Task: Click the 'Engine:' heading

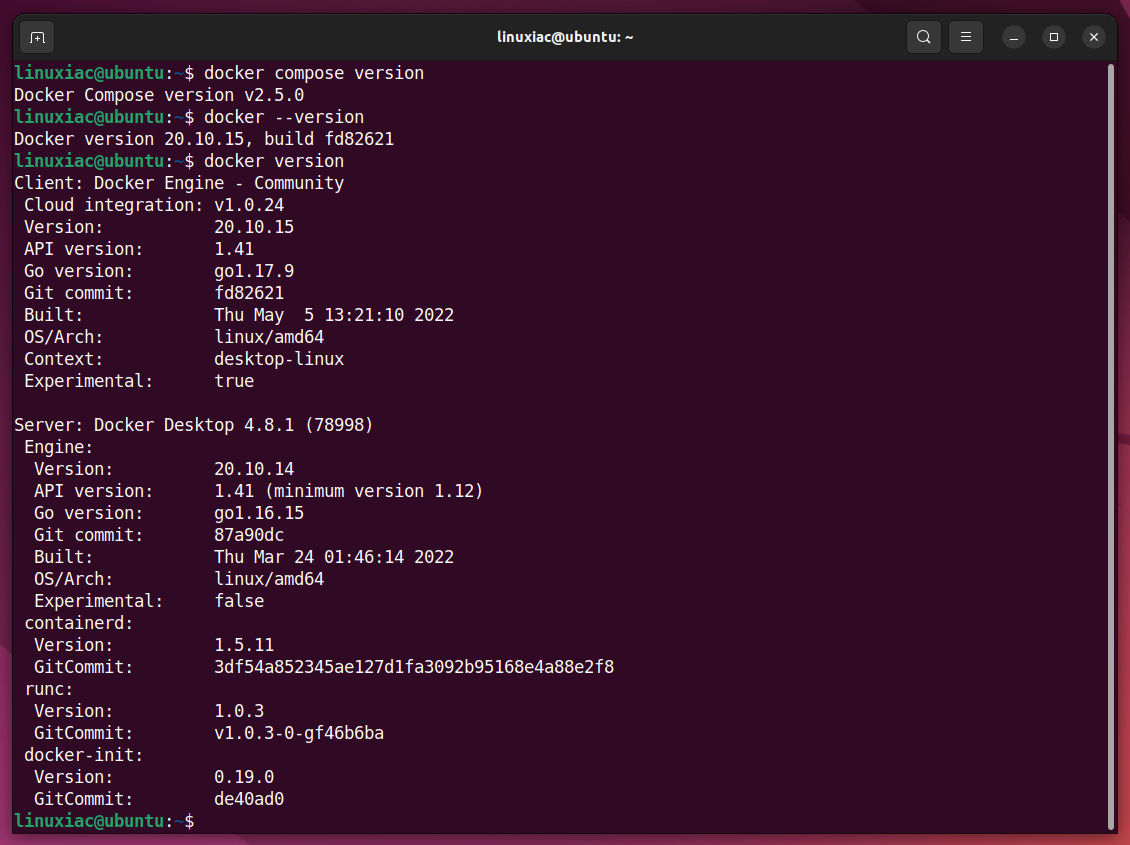Action: pyautogui.click(x=58, y=447)
